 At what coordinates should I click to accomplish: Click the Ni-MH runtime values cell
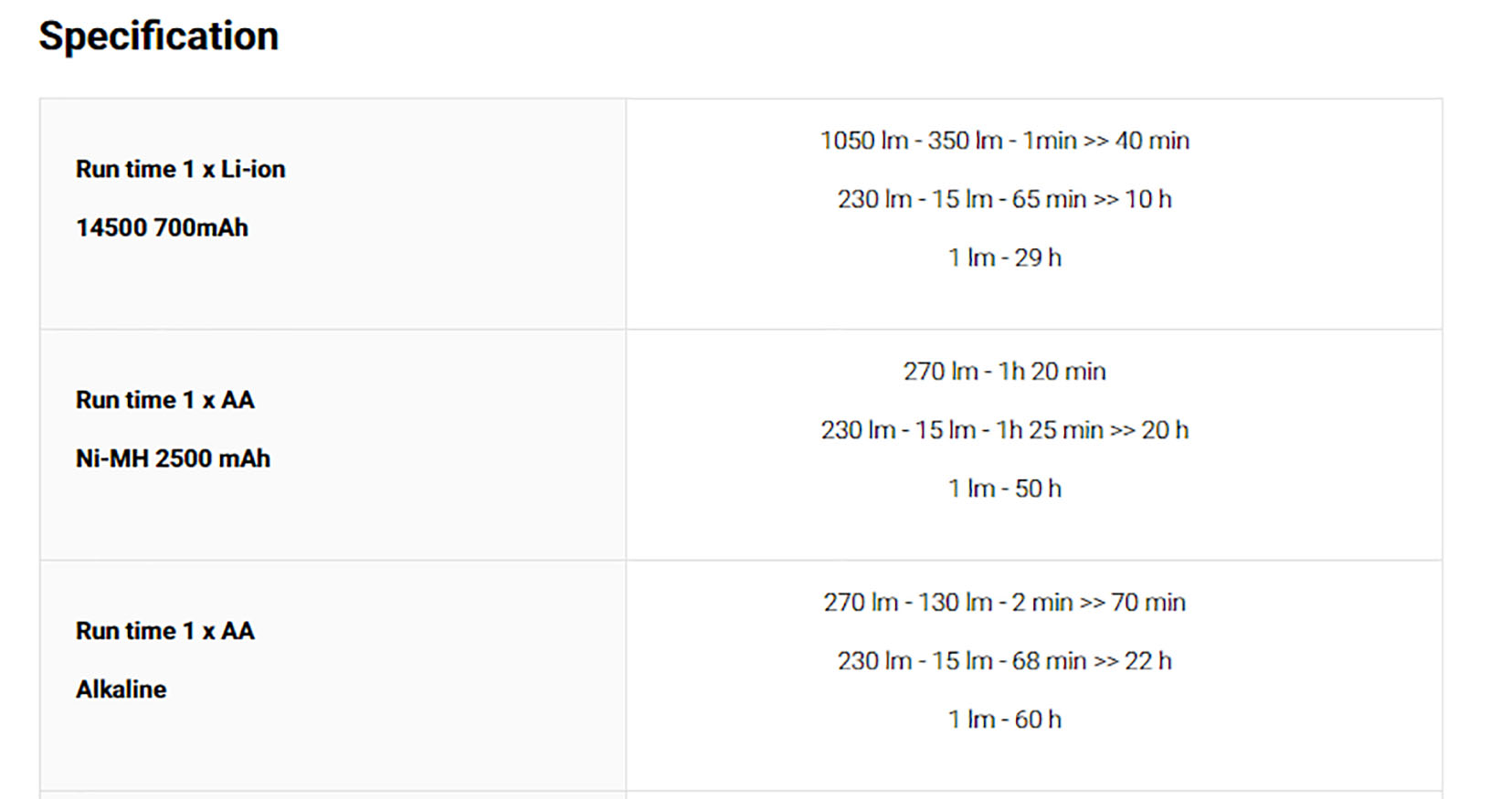(1034, 446)
